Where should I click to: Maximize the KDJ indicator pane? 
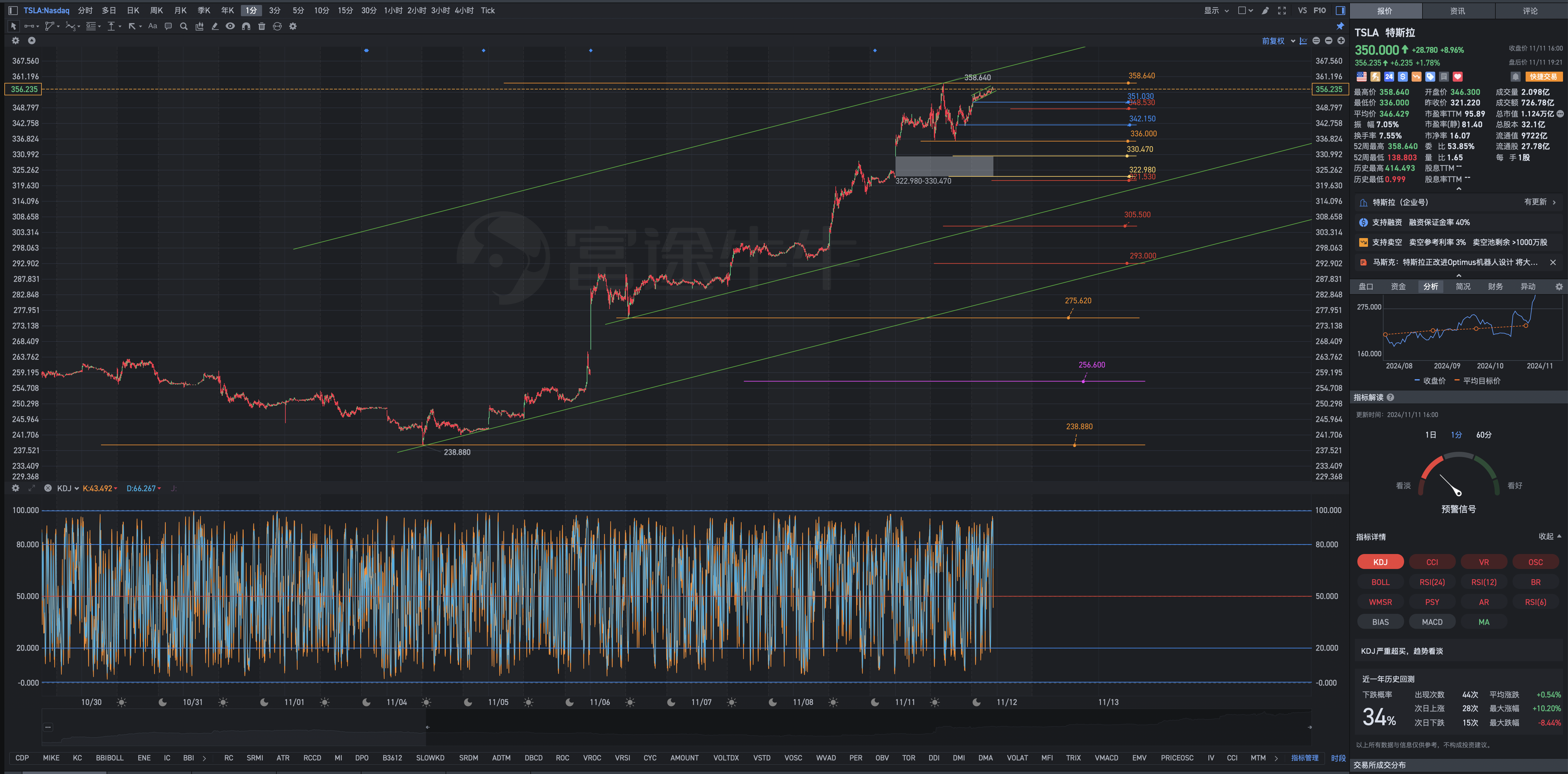click(x=32, y=488)
